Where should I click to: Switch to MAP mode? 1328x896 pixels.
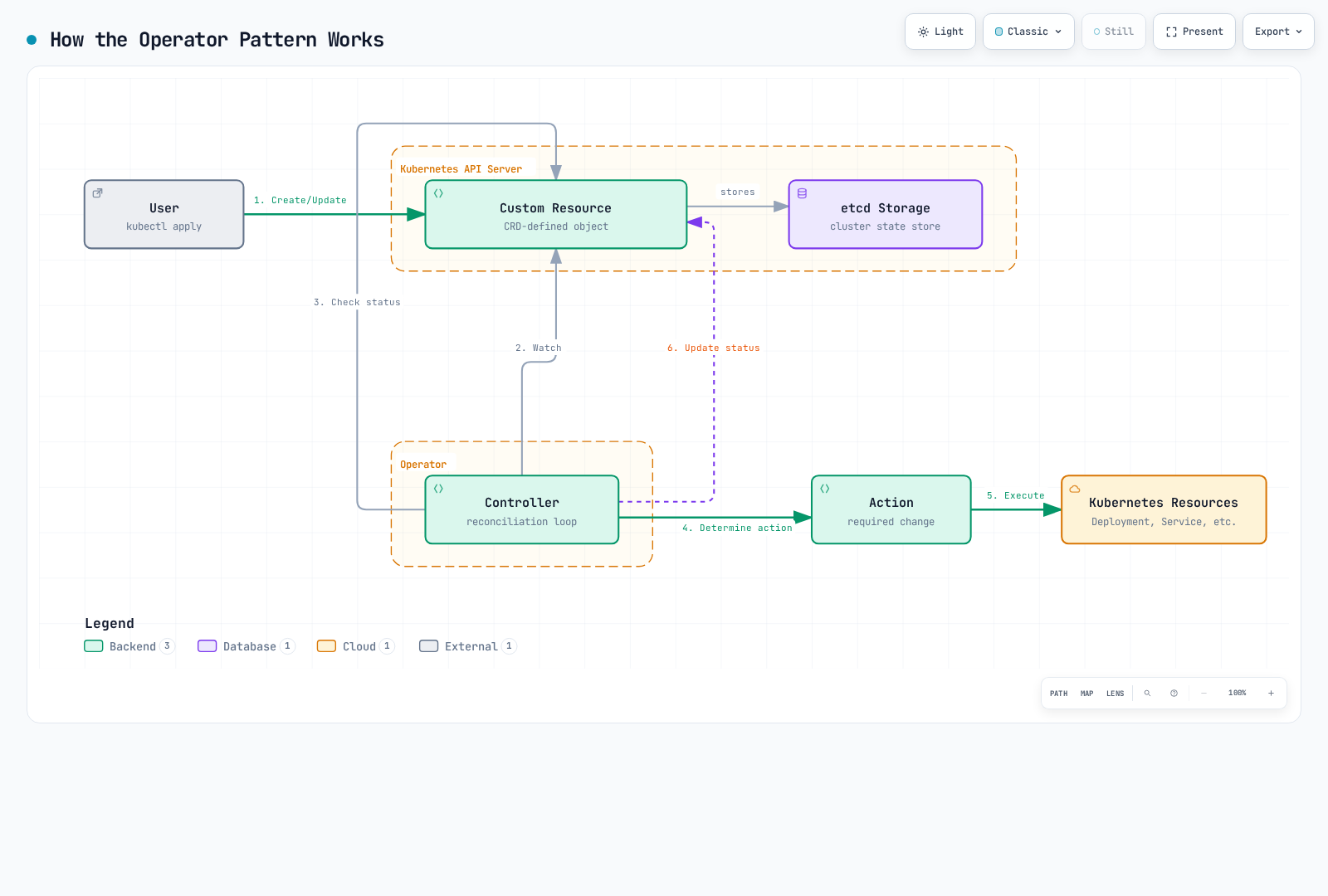click(x=1087, y=694)
